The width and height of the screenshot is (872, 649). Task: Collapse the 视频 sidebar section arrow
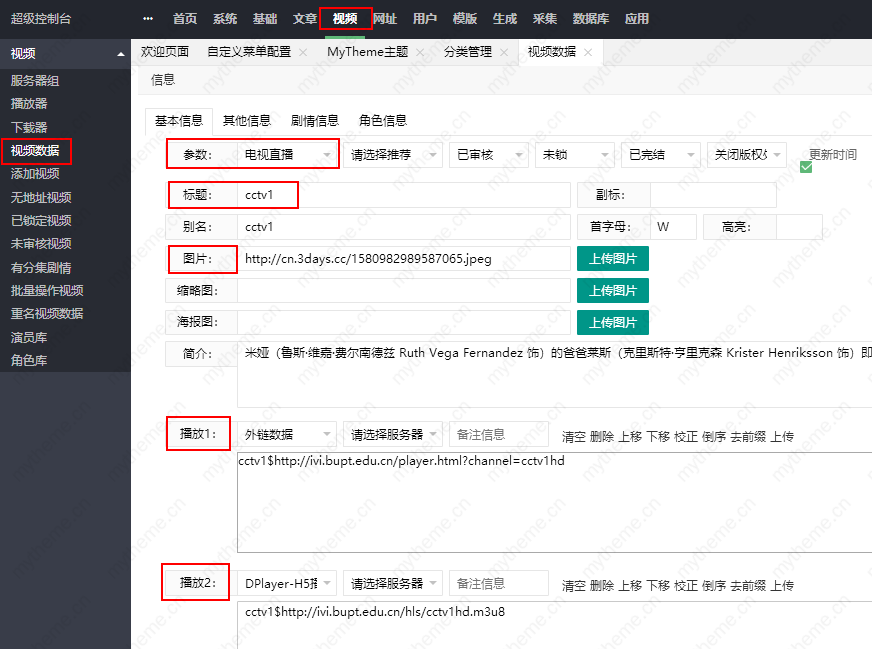click(x=121, y=54)
